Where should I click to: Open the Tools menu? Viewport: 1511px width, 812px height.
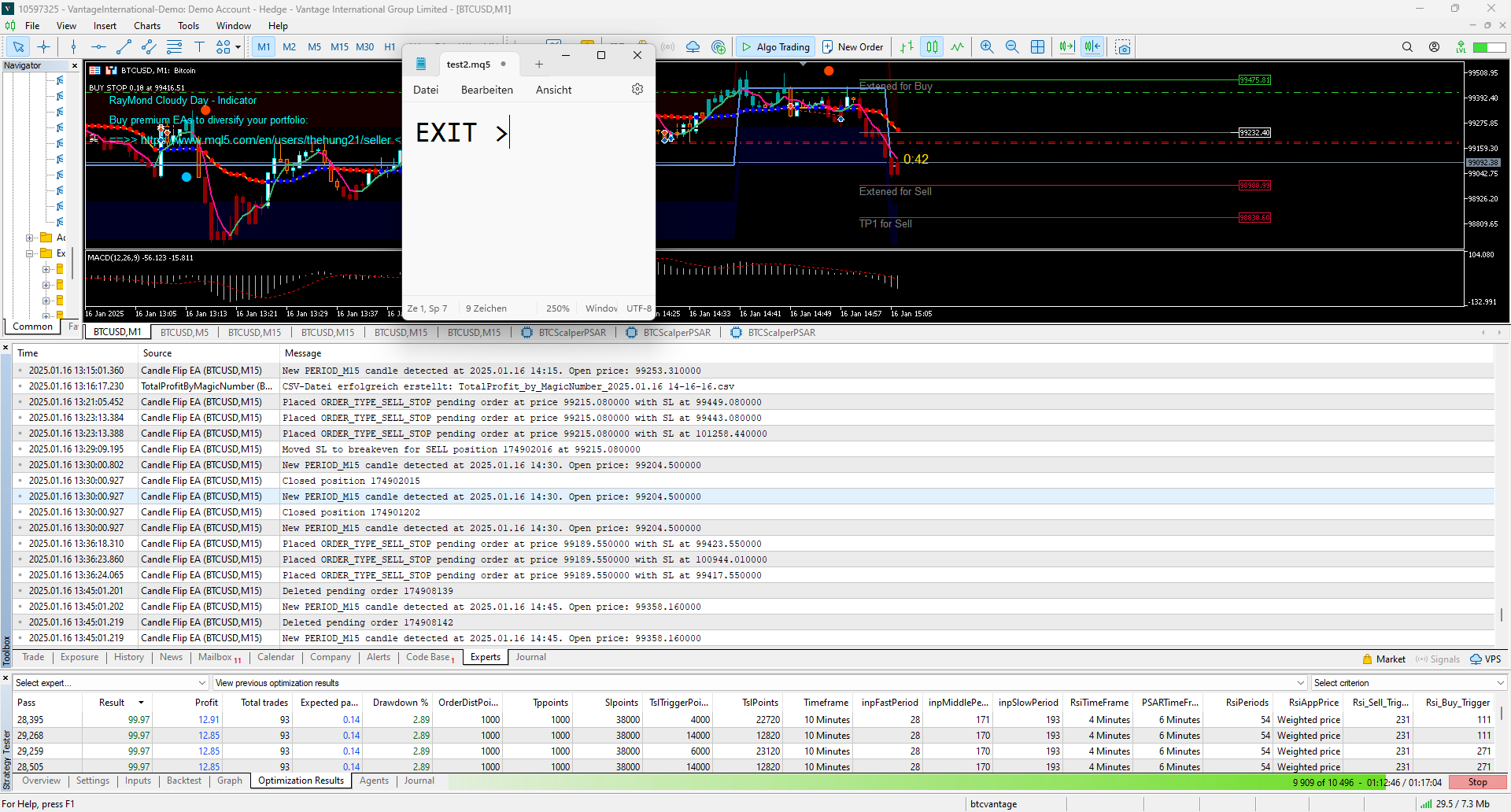pyautogui.click(x=188, y=26)
